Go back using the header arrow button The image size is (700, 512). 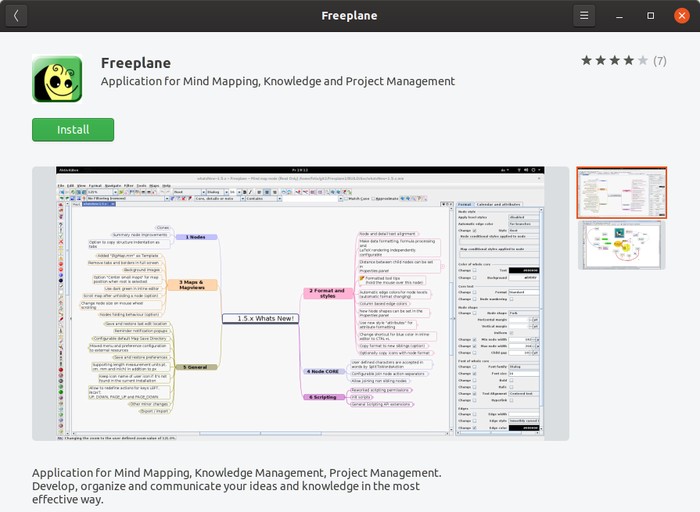pyautogui.click(x=17, y=16)
